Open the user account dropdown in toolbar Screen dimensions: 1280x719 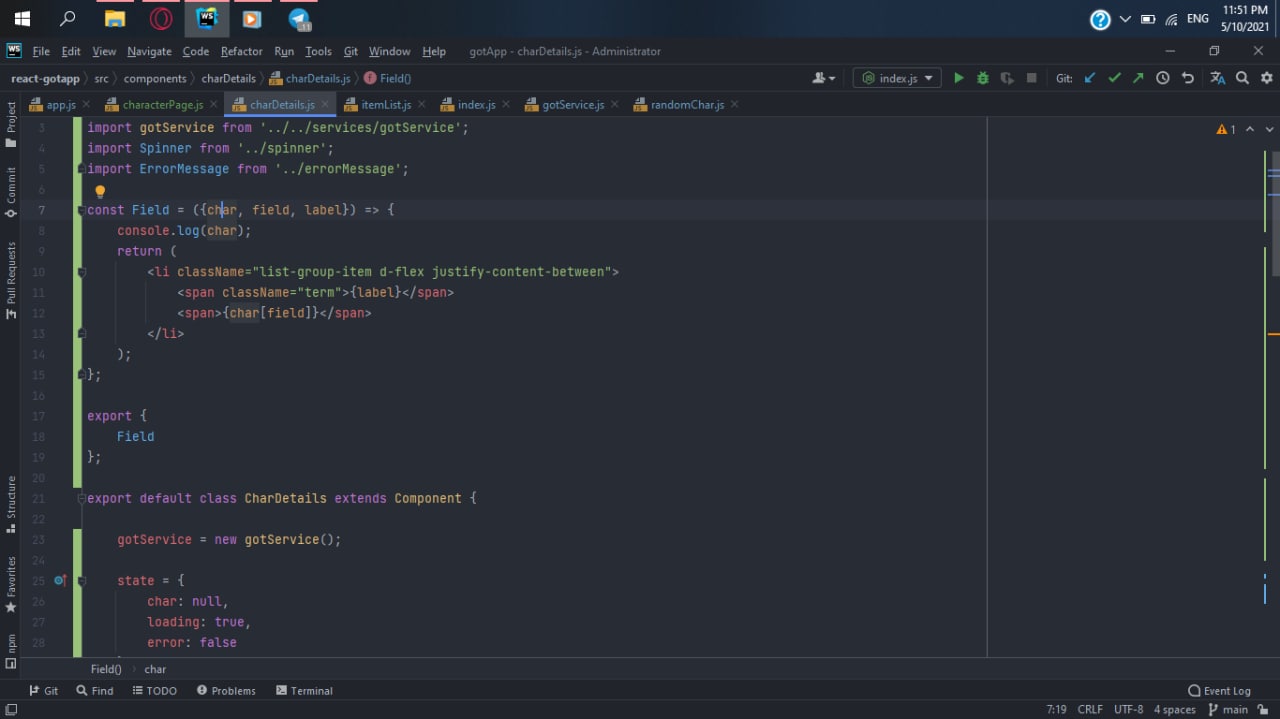tap(824, 78)
